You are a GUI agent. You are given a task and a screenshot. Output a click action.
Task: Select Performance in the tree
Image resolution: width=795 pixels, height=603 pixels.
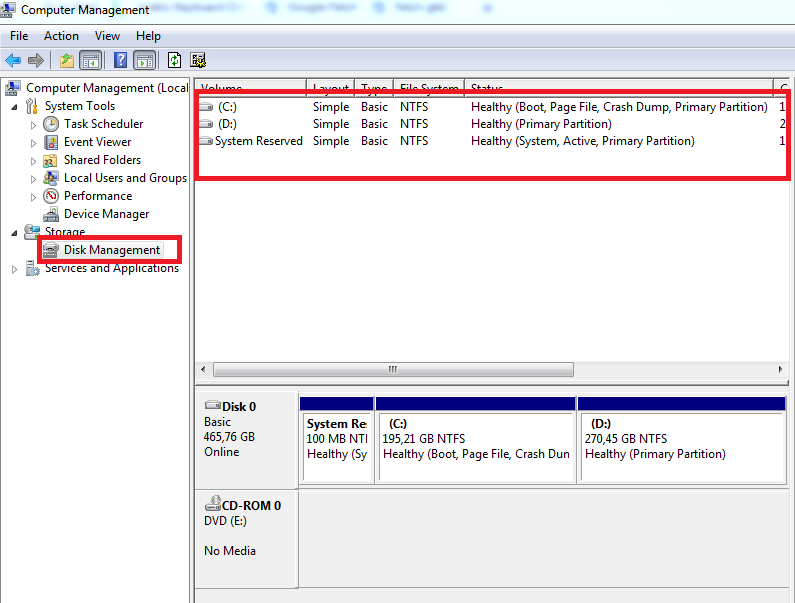(x=98, y=196)
